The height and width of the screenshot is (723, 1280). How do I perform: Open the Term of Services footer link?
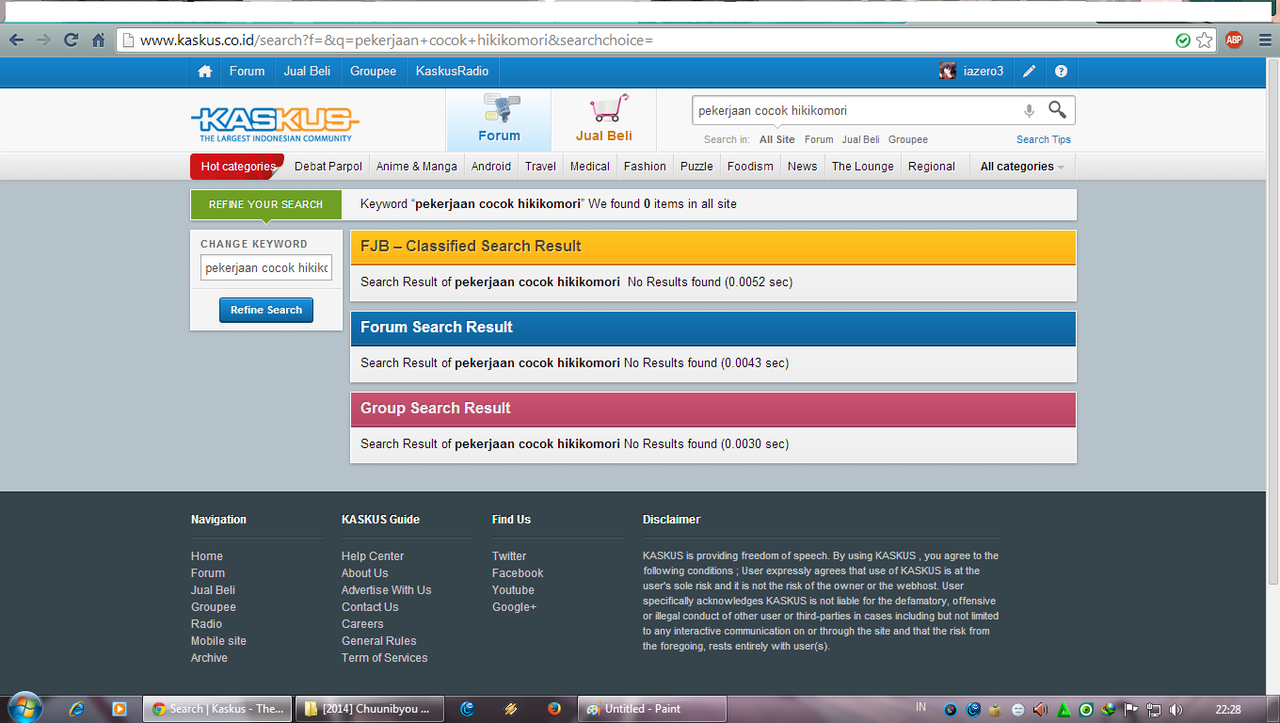click(384, 658)
